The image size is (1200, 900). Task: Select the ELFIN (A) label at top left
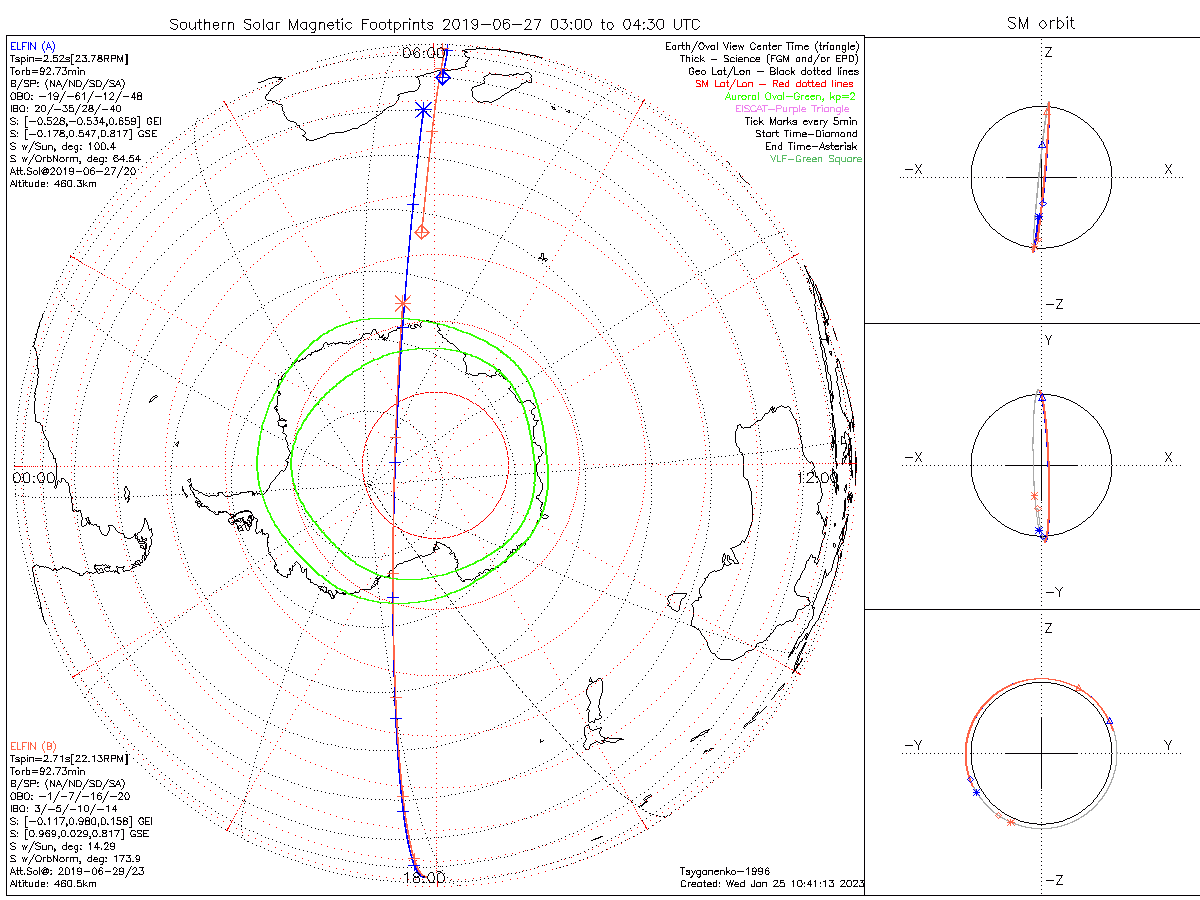coord(33,46)
